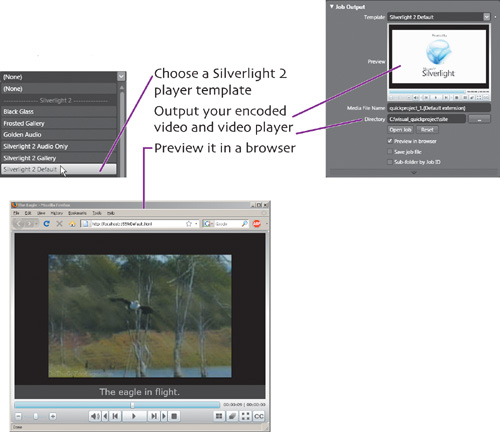
Task: Open the Adblock Plus dropdown arrow
Action: coord(266,224)
